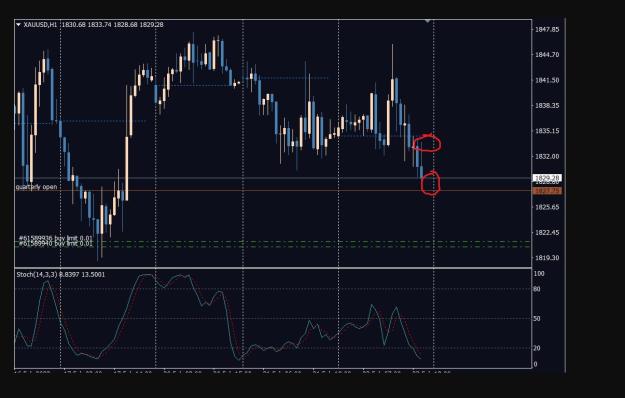
Task: Click the 0 level on stochastic scale
Action: point(535,364)
